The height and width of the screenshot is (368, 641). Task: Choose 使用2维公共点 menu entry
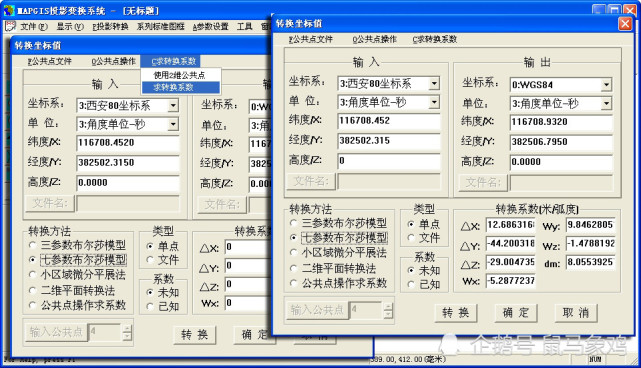click(181, 75)
